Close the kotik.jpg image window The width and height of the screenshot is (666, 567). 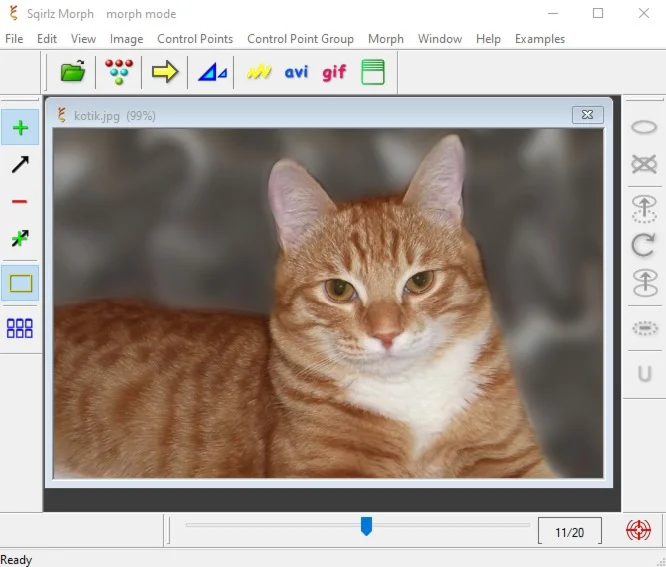587,115
